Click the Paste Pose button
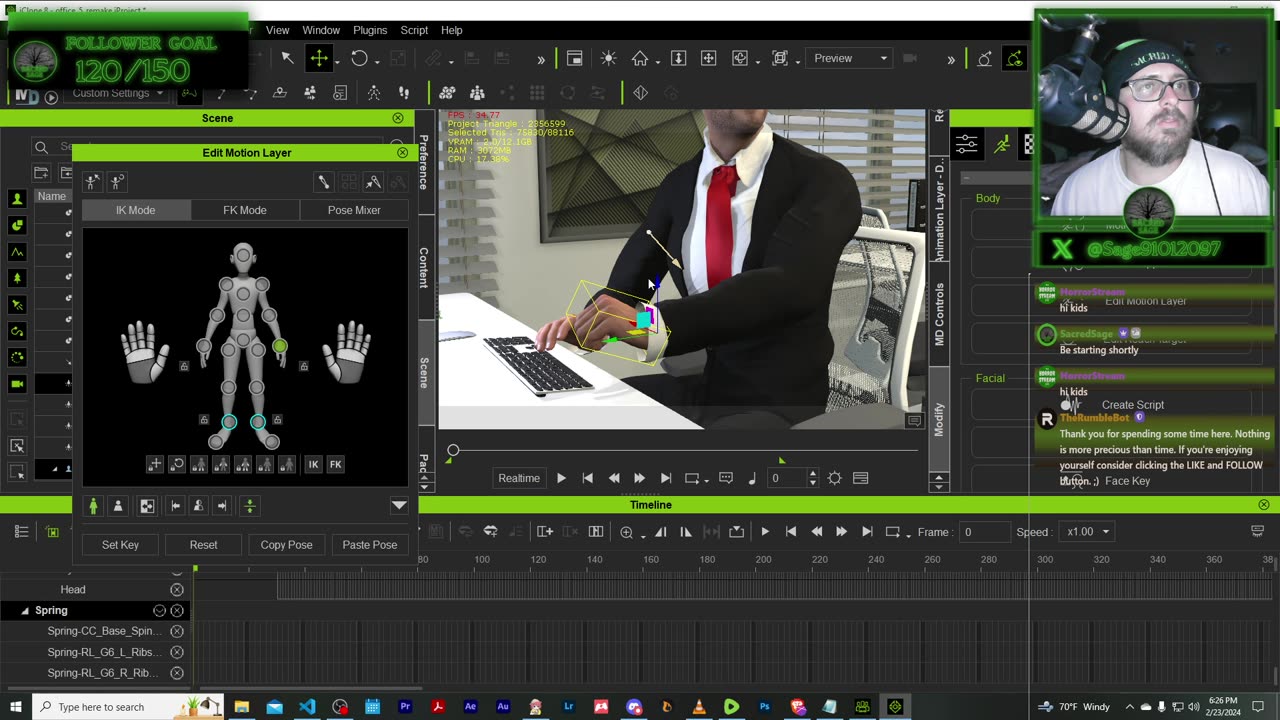Image resolution: width=1280 pixels, height=720 pixels. click(369, 545)
